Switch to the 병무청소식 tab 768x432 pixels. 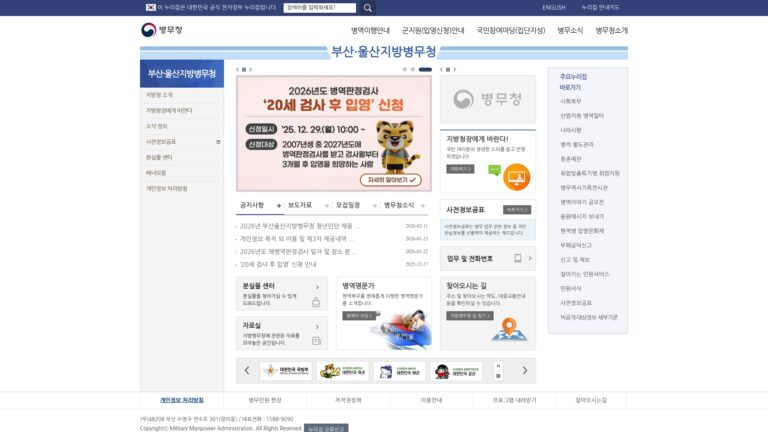399,205
